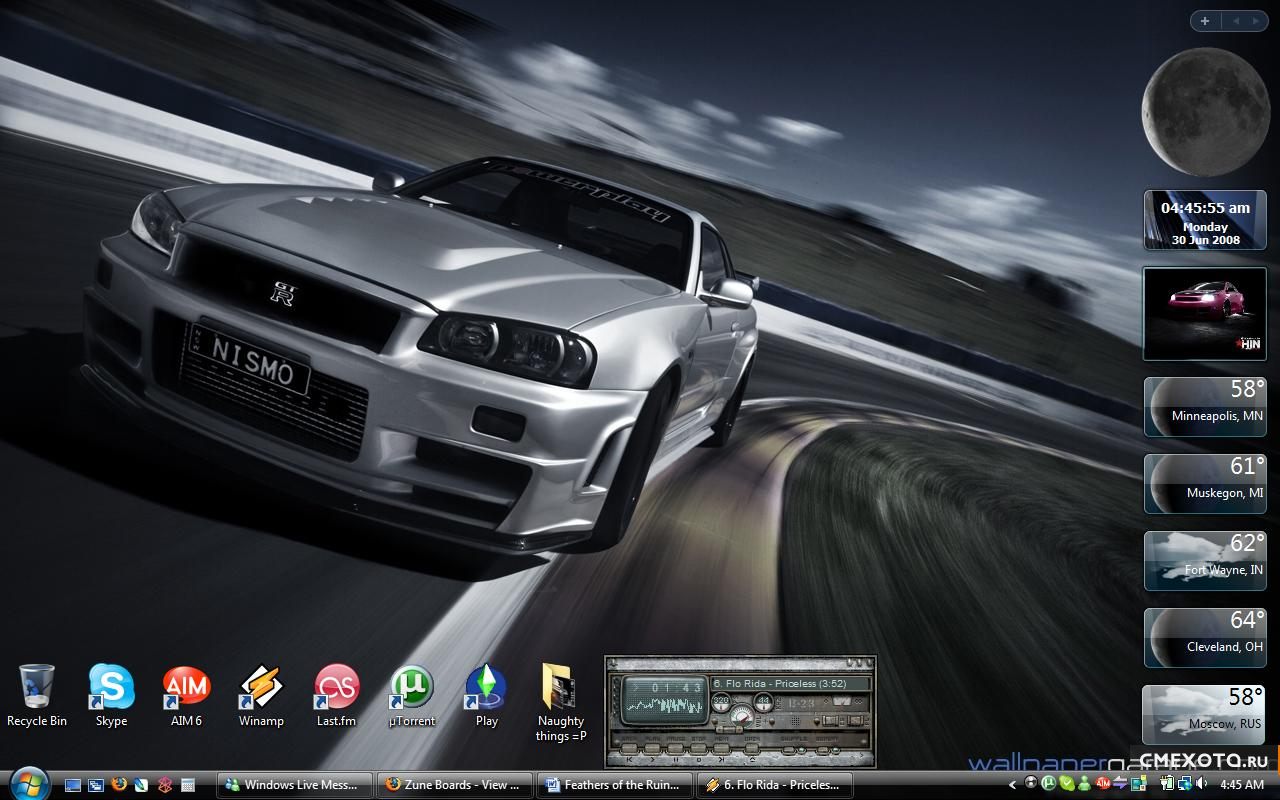Launch Firefox from the Quick Launch bar
Viewport: 1280px width, 800px height.
click(x=119, y=785)
